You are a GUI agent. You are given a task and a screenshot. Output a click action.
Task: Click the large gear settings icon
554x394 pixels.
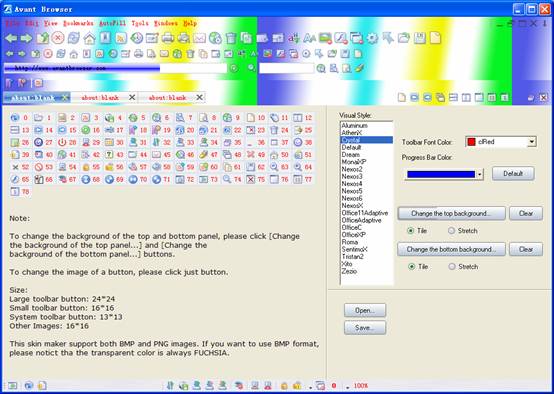(x=372, y=38)
